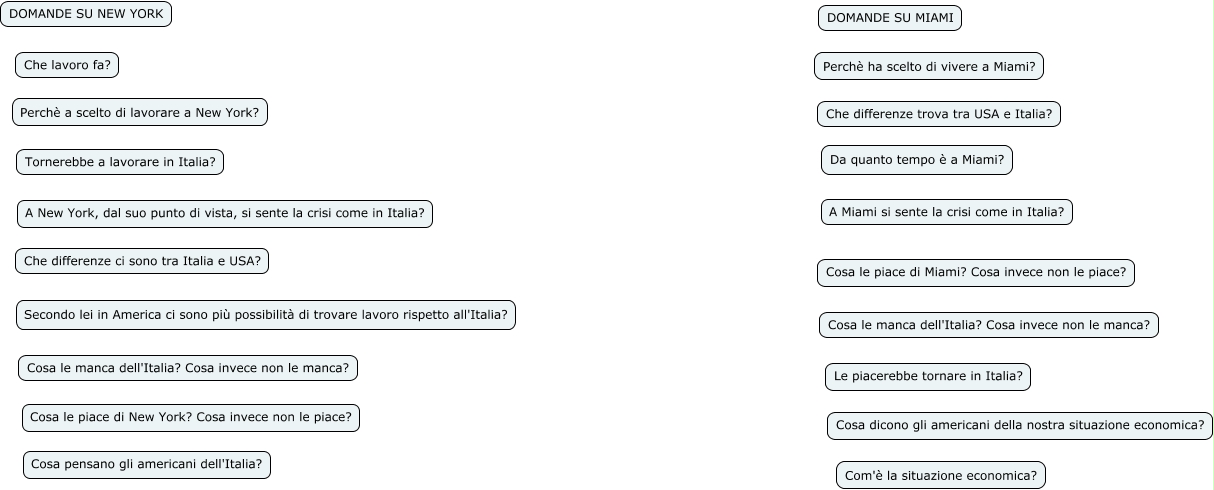Click 'Cosa dicono gli americani' economic situation node
Image resolution: width=1214 pixels, height=490 pixels.
coord(1020,425)
